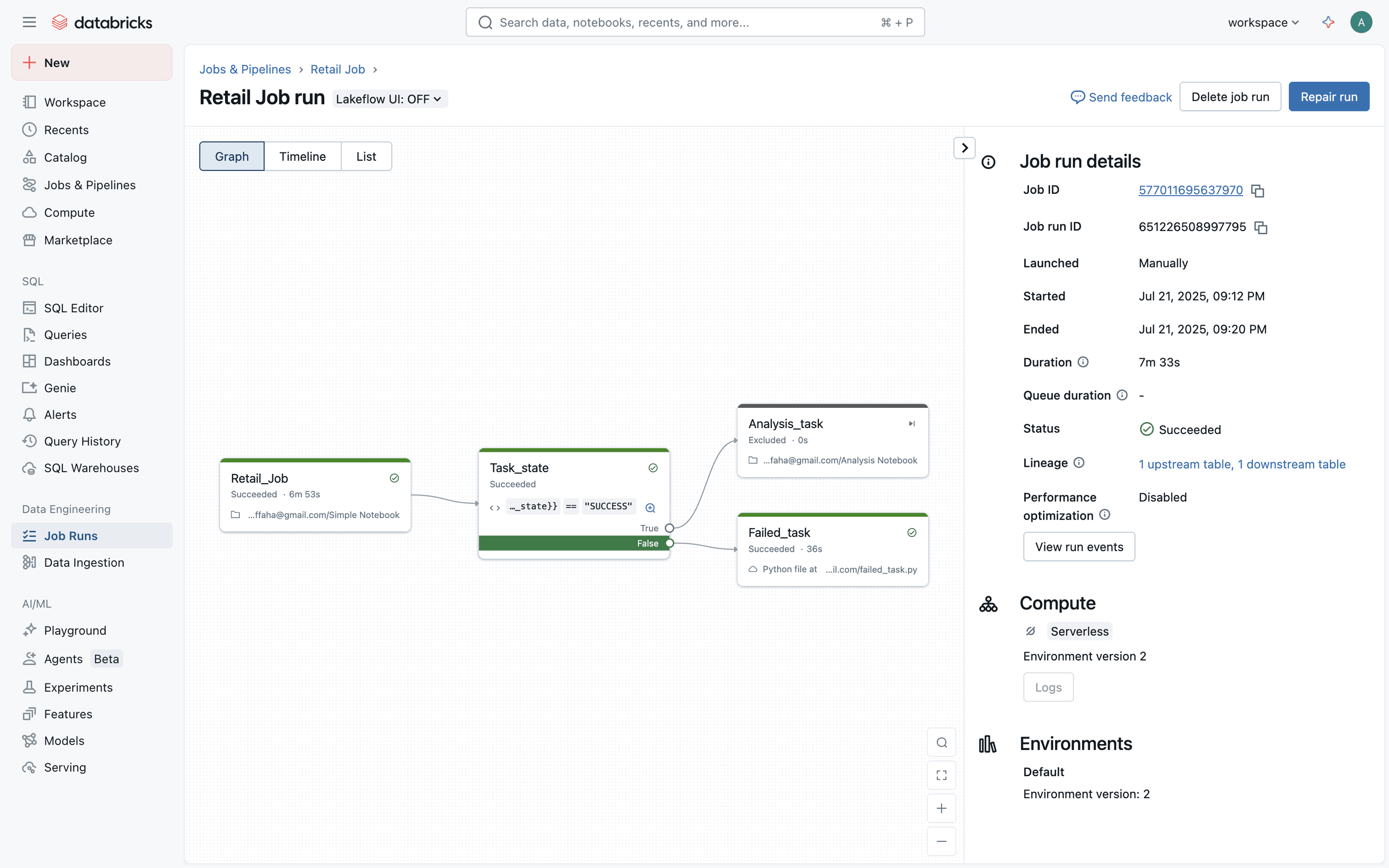Click the Databricks Assistant sparkle icon
The height and width of the screenshot is (868, 1389).
1327,23
